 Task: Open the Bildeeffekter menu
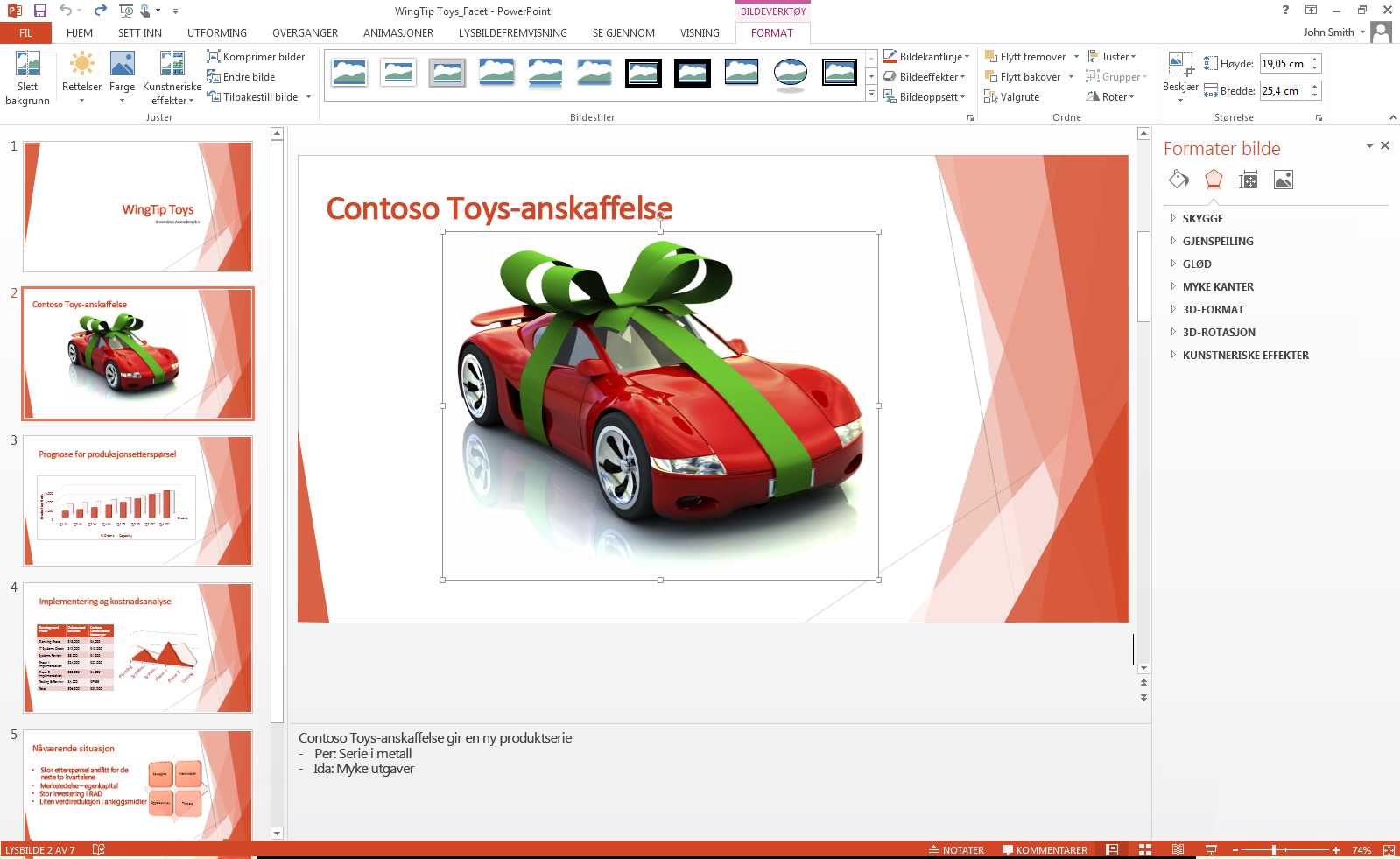[925, 77]
